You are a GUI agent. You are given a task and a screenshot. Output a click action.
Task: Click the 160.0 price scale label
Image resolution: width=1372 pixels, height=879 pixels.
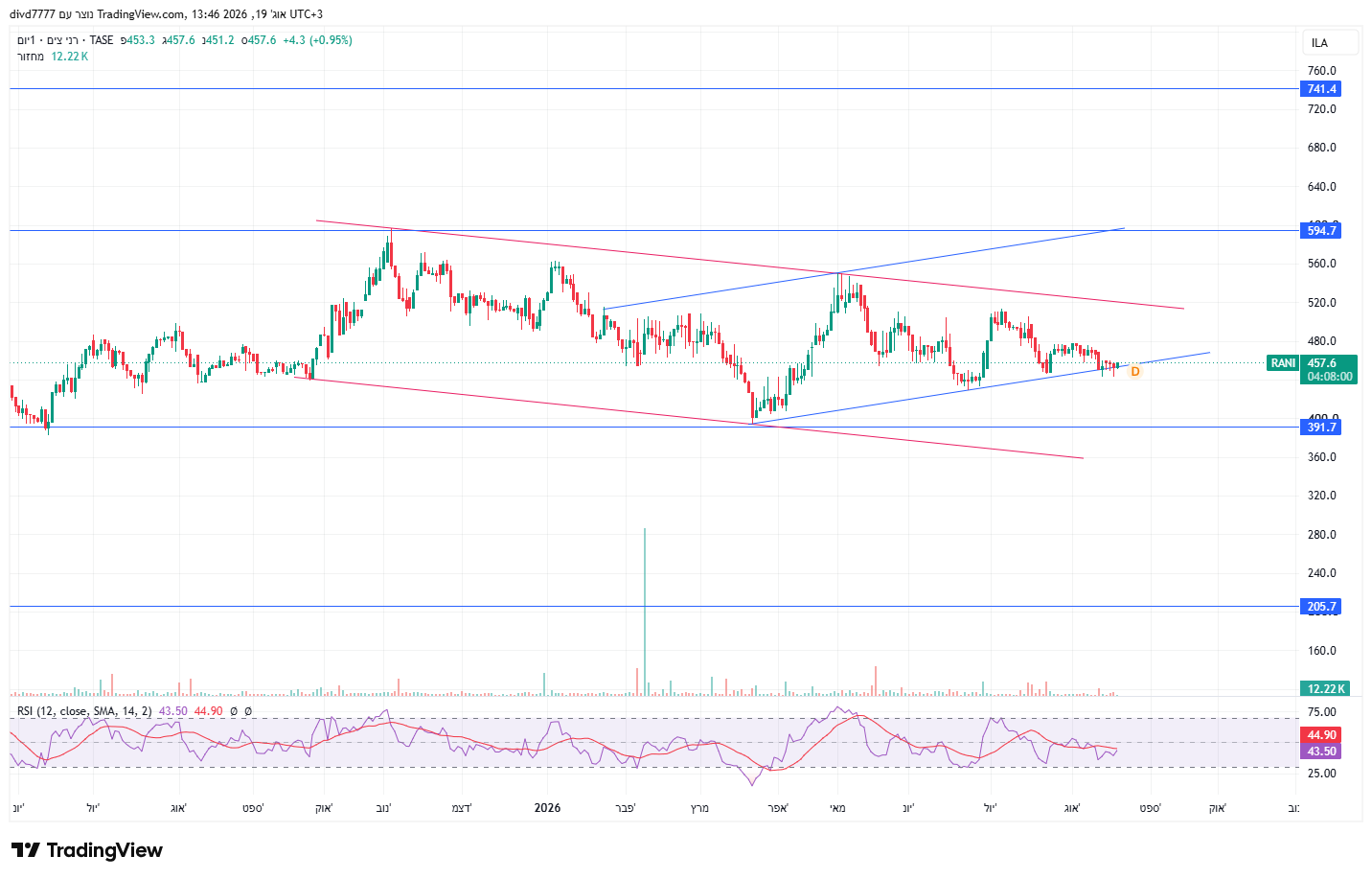(1322, 651)
